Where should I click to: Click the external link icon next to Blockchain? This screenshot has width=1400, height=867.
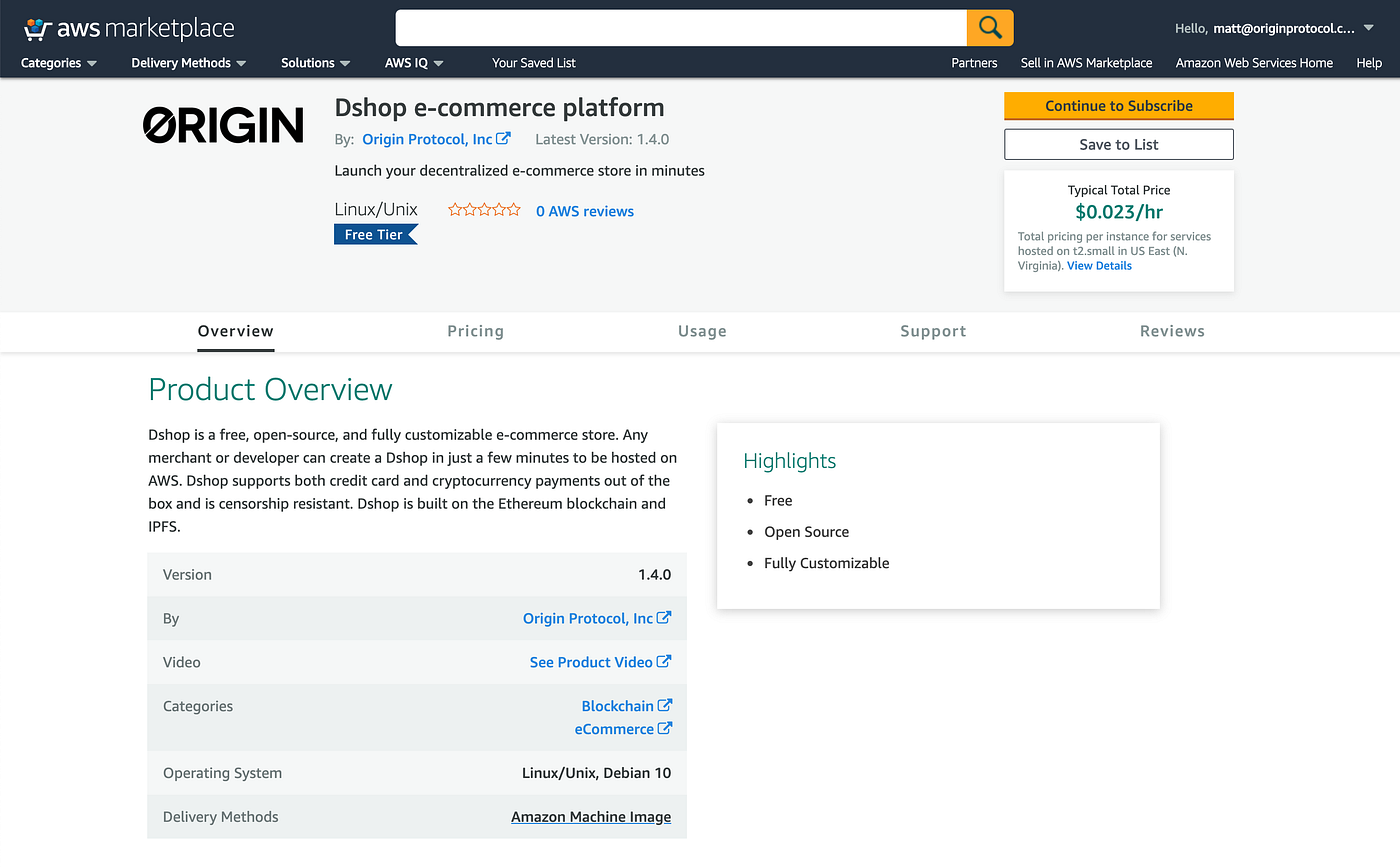pos(665,706)
